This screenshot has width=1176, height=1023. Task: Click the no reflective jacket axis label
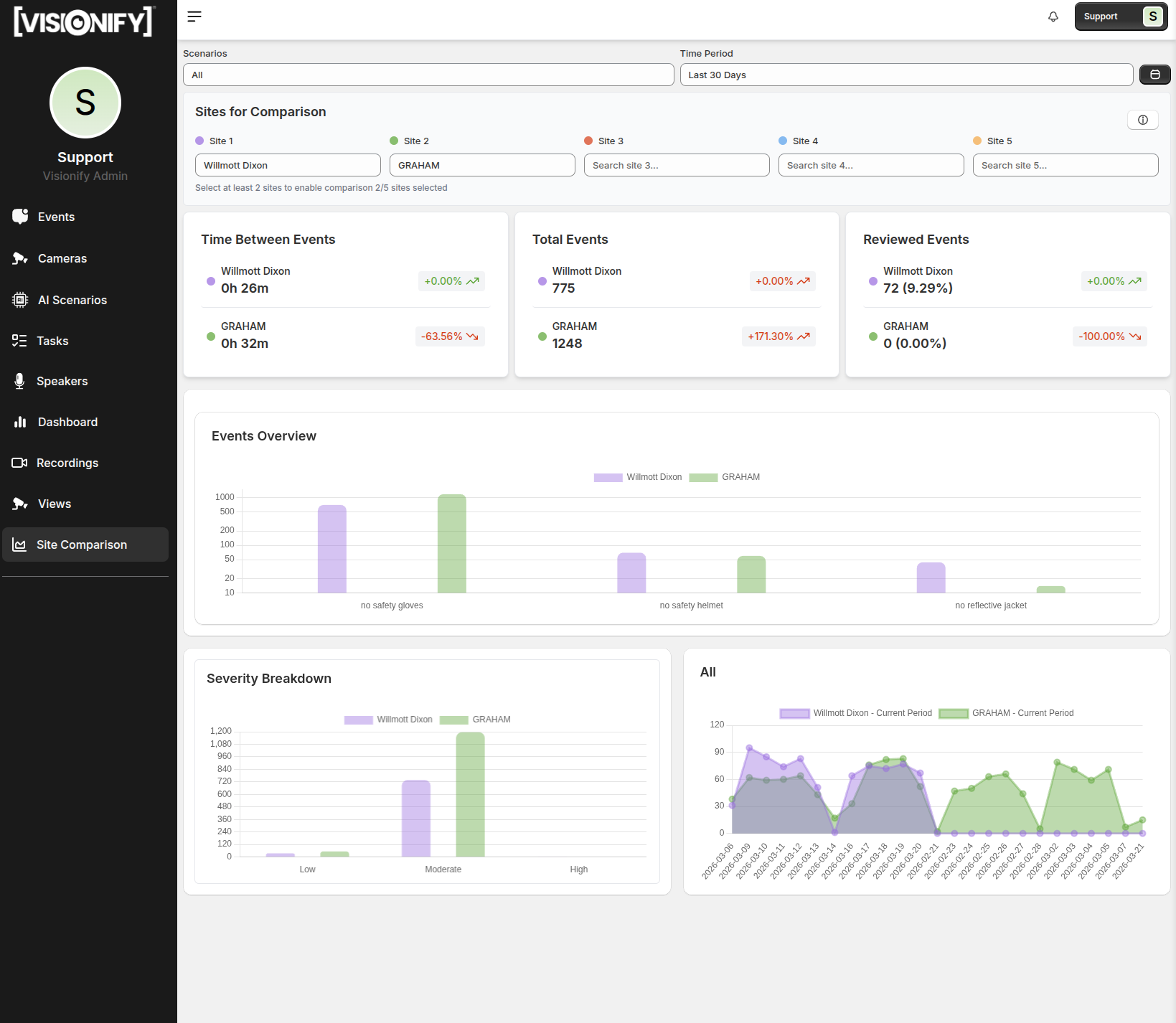point(991,605)
